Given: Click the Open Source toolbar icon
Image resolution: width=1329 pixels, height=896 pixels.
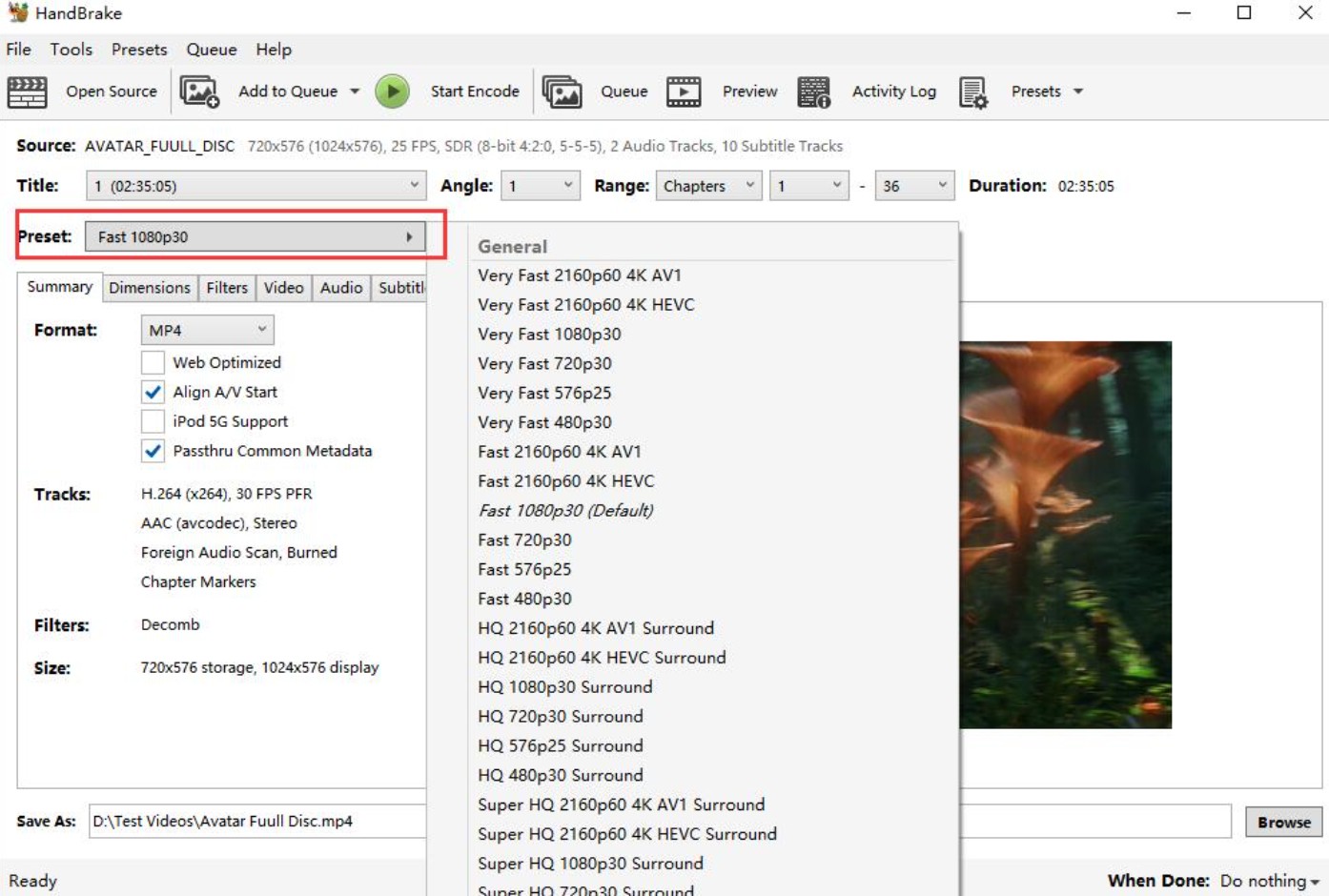Looking at the screenshot, I should click(27, 91).
